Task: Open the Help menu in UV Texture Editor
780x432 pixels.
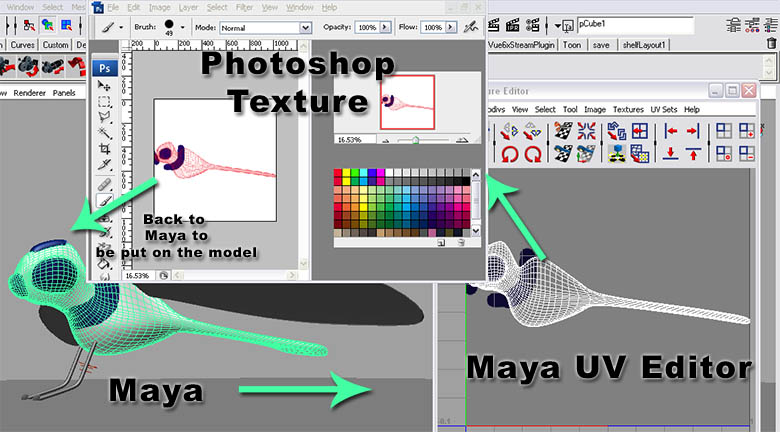Action: [x=692, y=109]
